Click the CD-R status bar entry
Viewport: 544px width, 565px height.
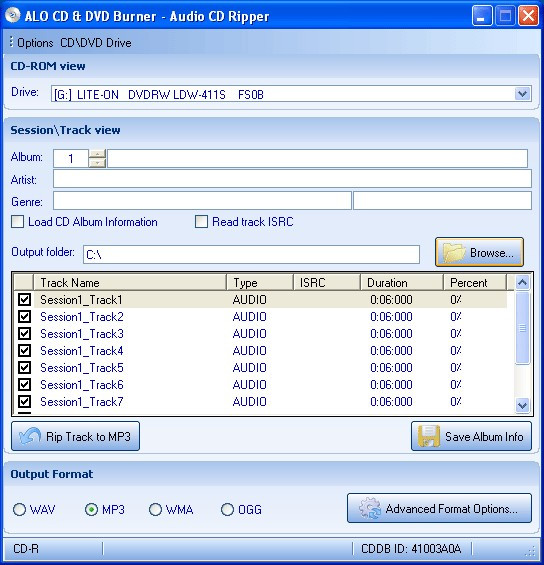tap(26, 548)
